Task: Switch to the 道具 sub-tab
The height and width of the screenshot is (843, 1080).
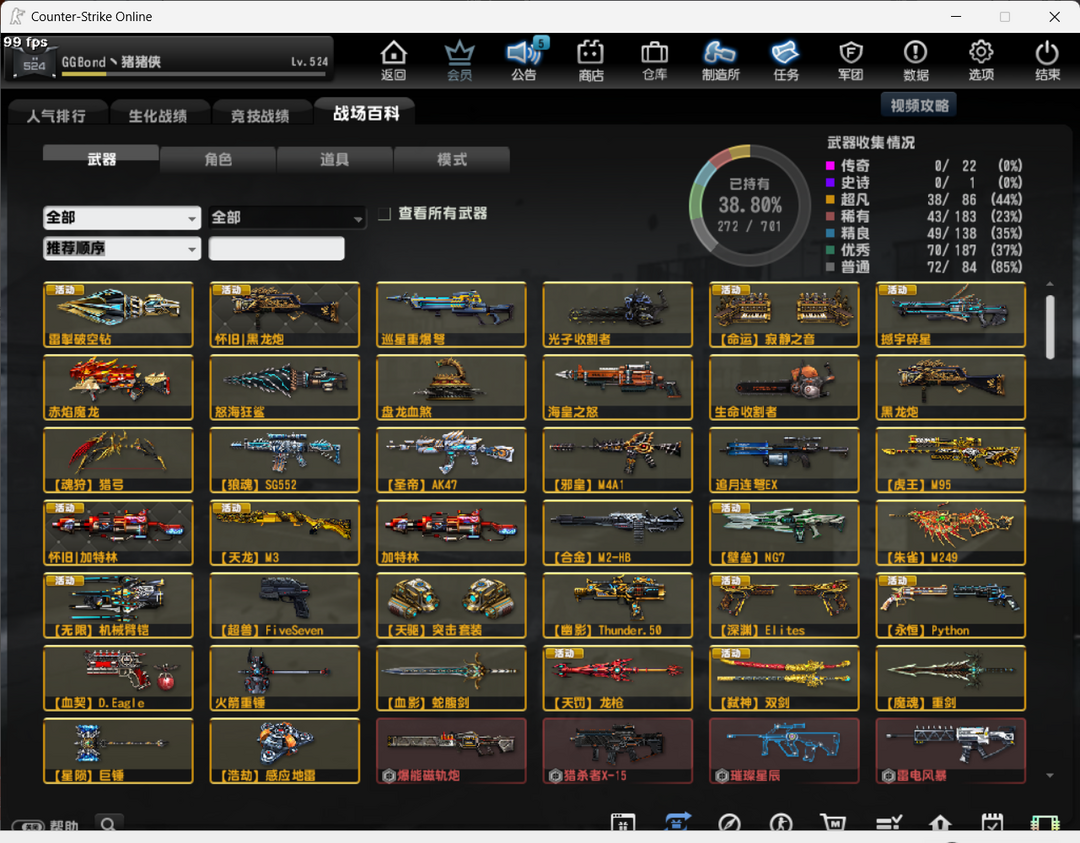Action: point(335,159)
